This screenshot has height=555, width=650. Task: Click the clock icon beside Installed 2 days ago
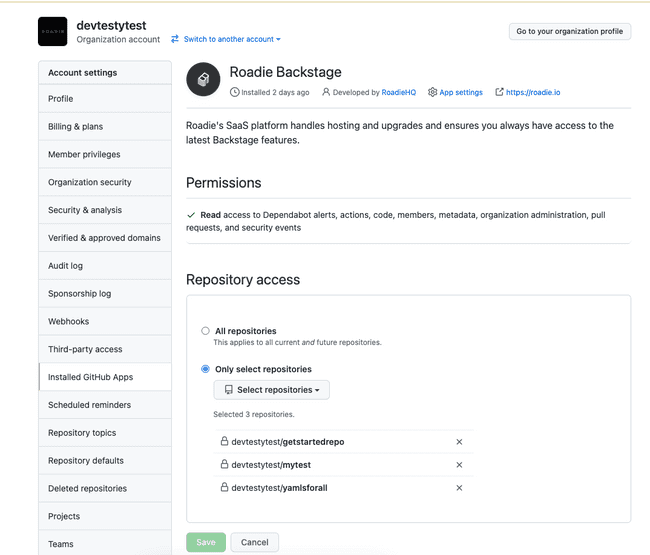235,92
